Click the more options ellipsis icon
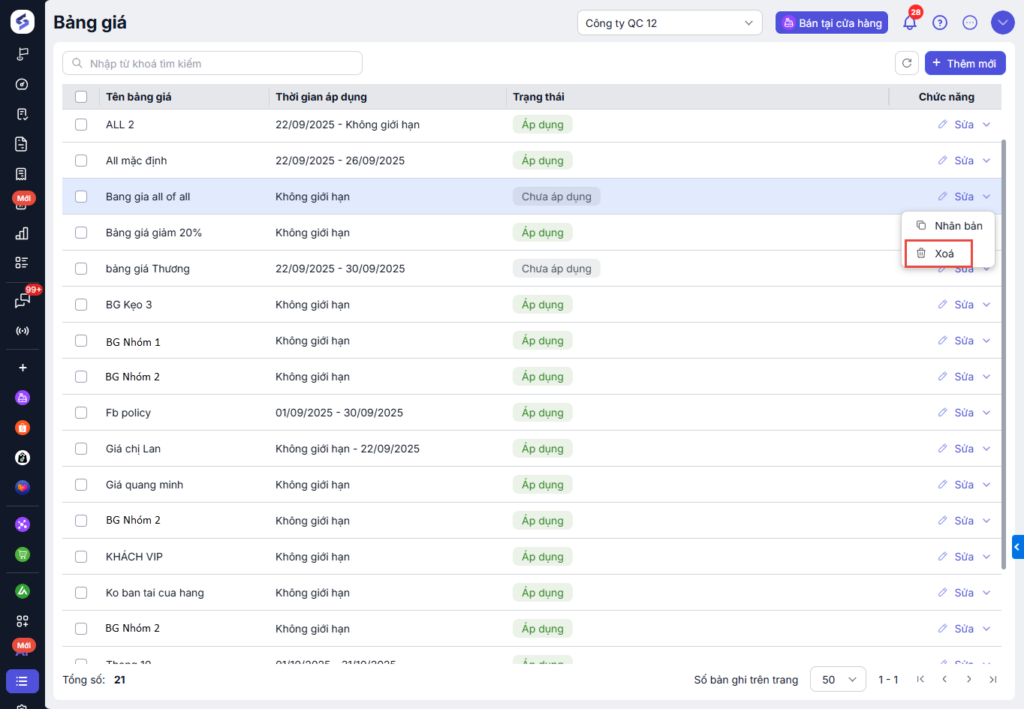The image size is (1024, 709). coord(969,23)
